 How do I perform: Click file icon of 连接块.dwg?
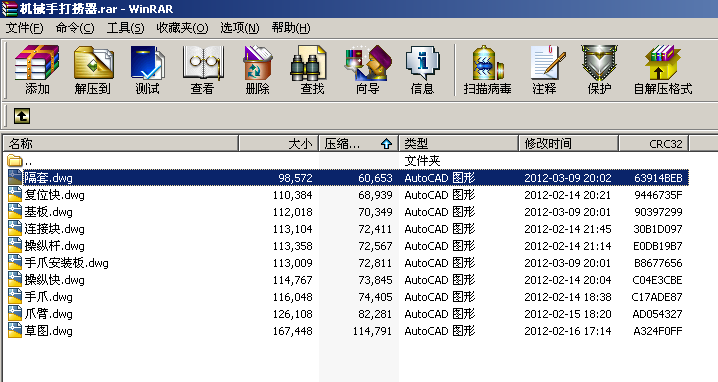coord(15,229)
